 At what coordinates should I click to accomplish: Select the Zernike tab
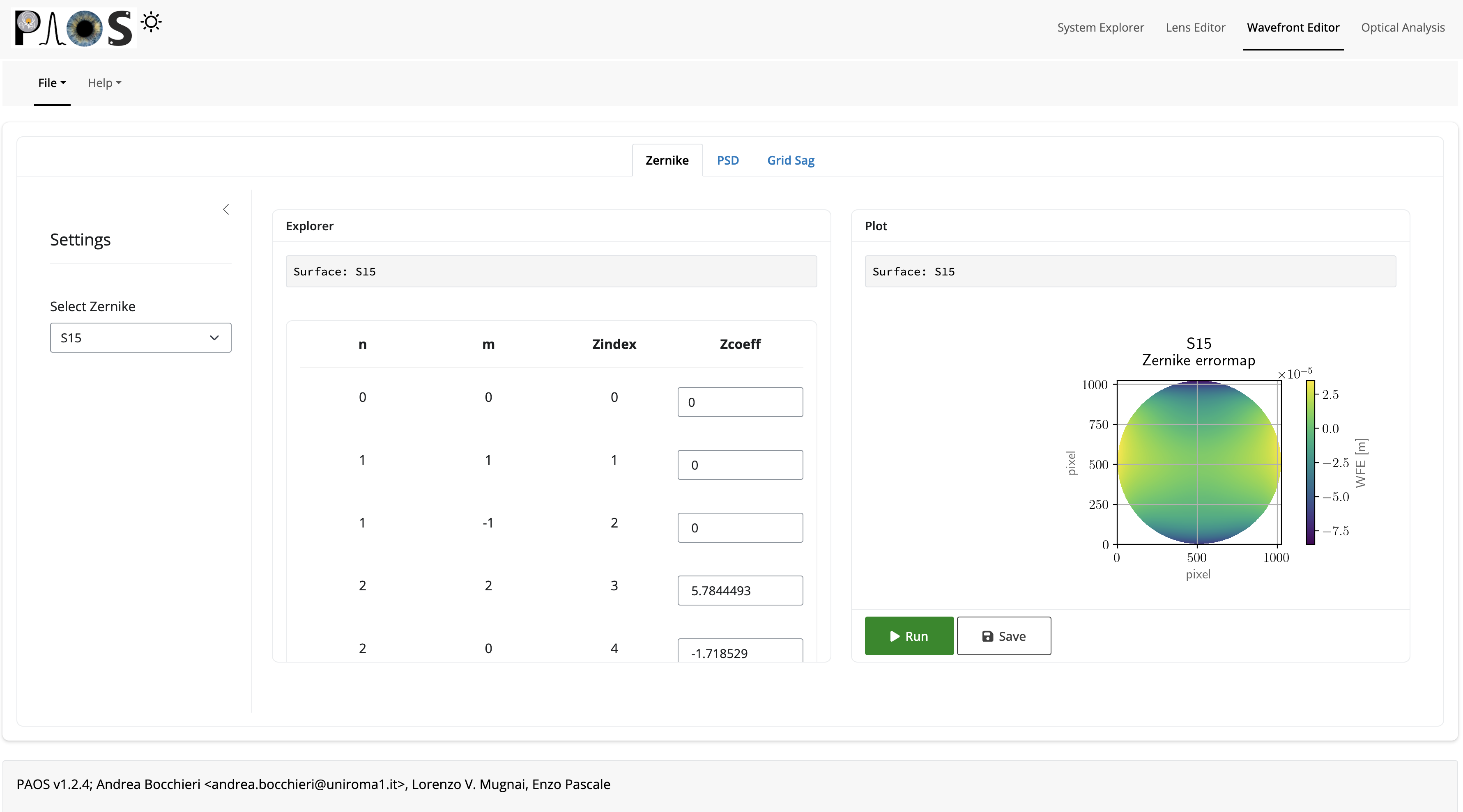point(667,160)
